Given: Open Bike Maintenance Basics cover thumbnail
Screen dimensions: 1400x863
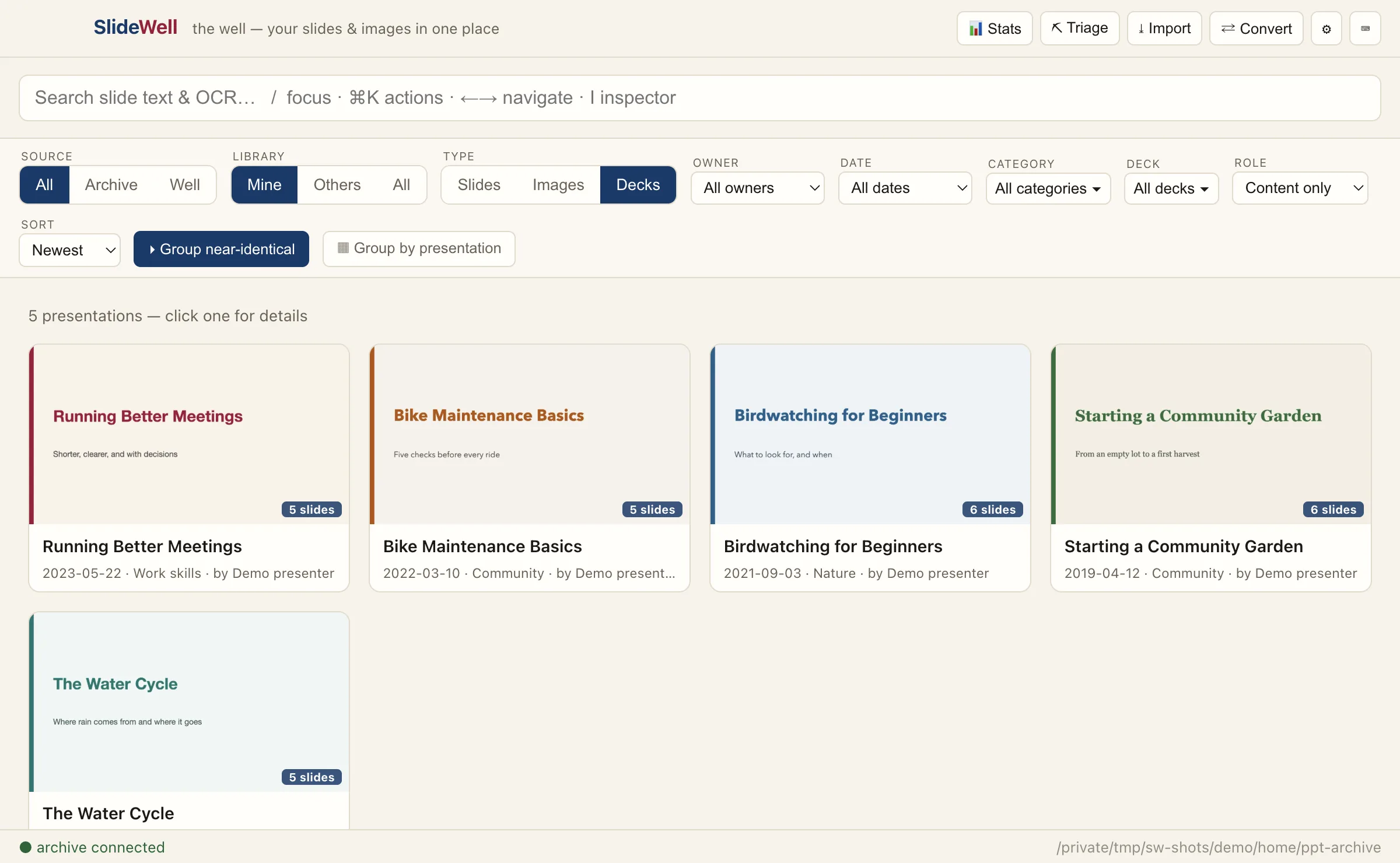Looking at the screenshot, I should pos(530,434).
